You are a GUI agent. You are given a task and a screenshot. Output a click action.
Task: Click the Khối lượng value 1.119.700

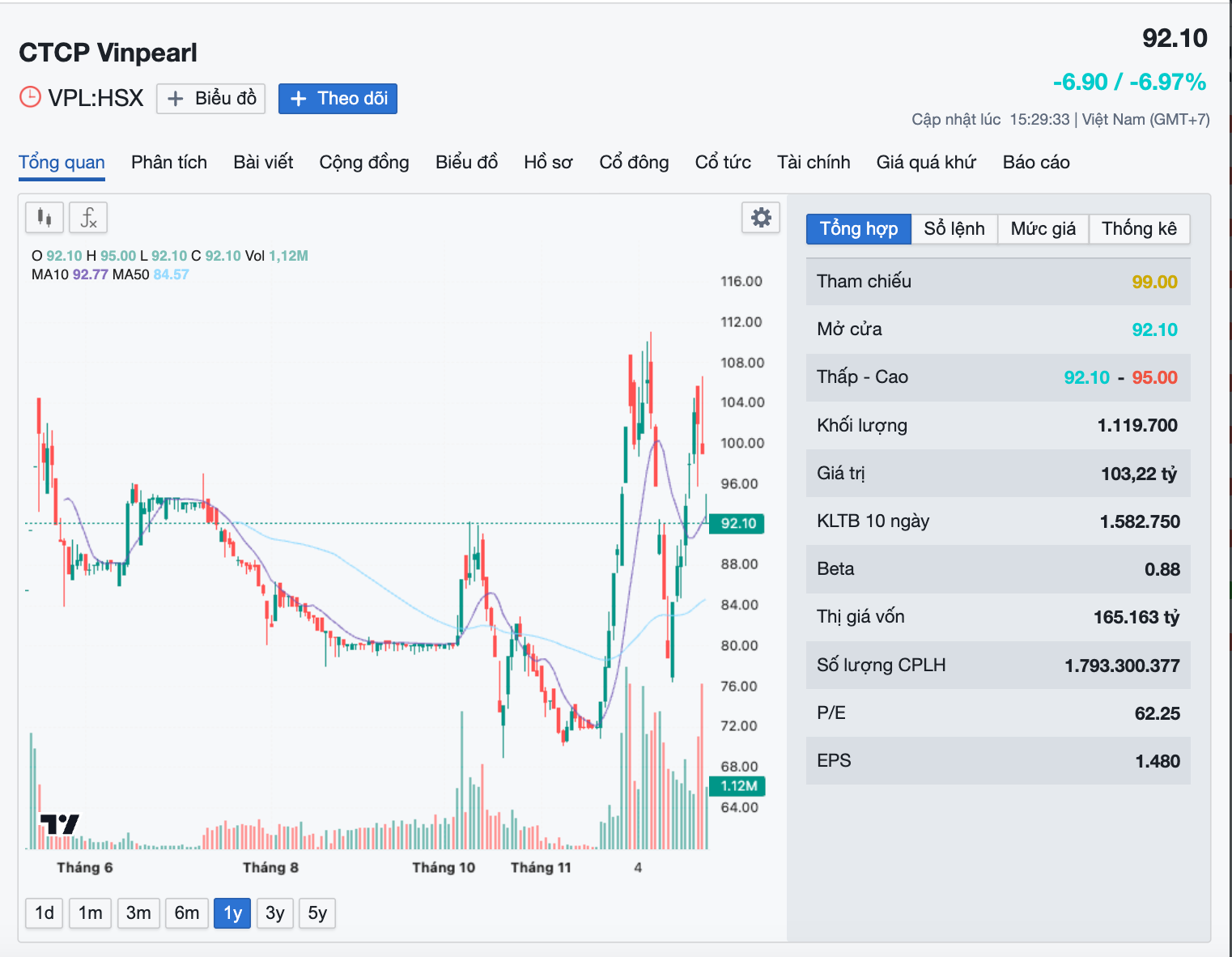[1137, 426]
